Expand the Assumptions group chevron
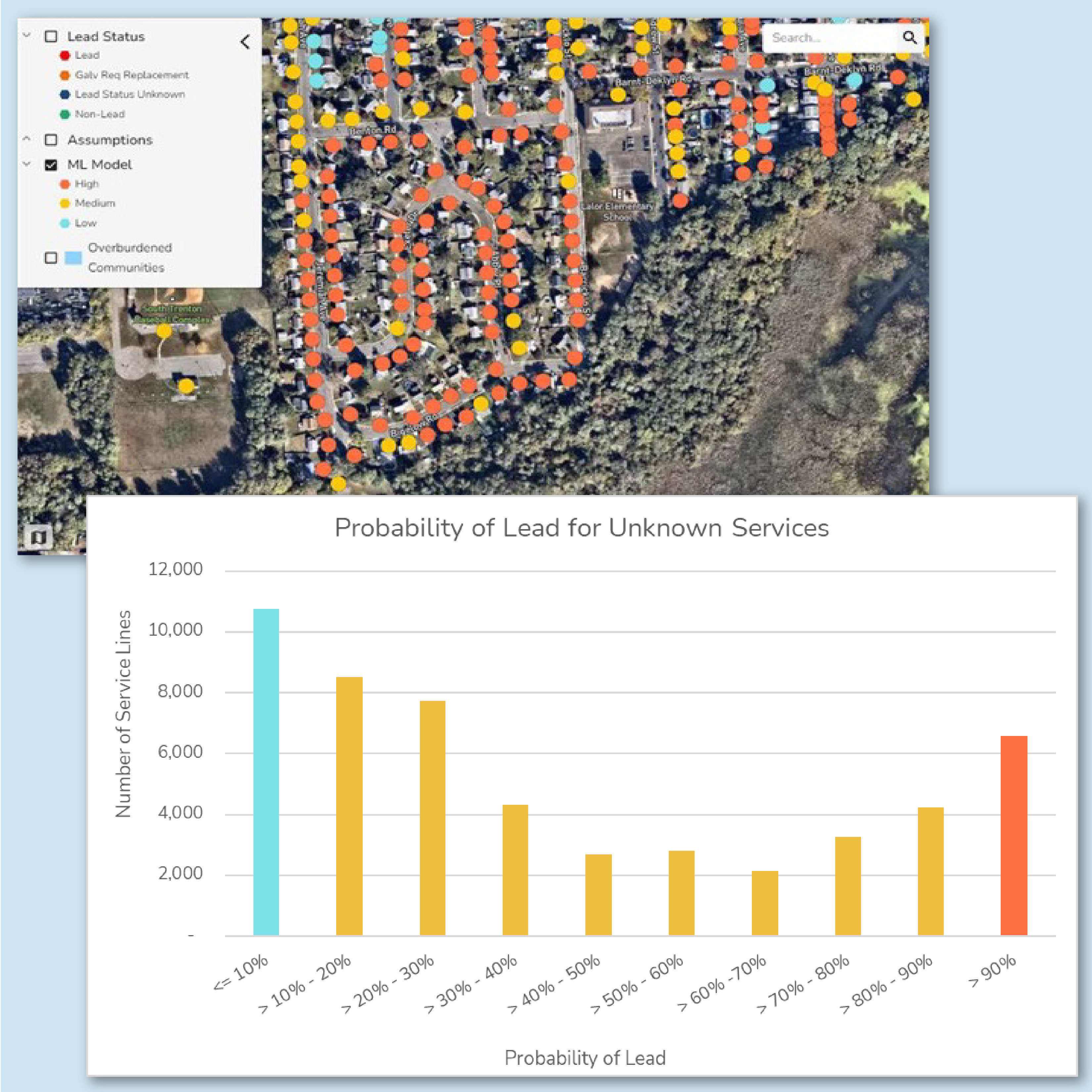This screenshot has width=1092, height=1092. 26,138
